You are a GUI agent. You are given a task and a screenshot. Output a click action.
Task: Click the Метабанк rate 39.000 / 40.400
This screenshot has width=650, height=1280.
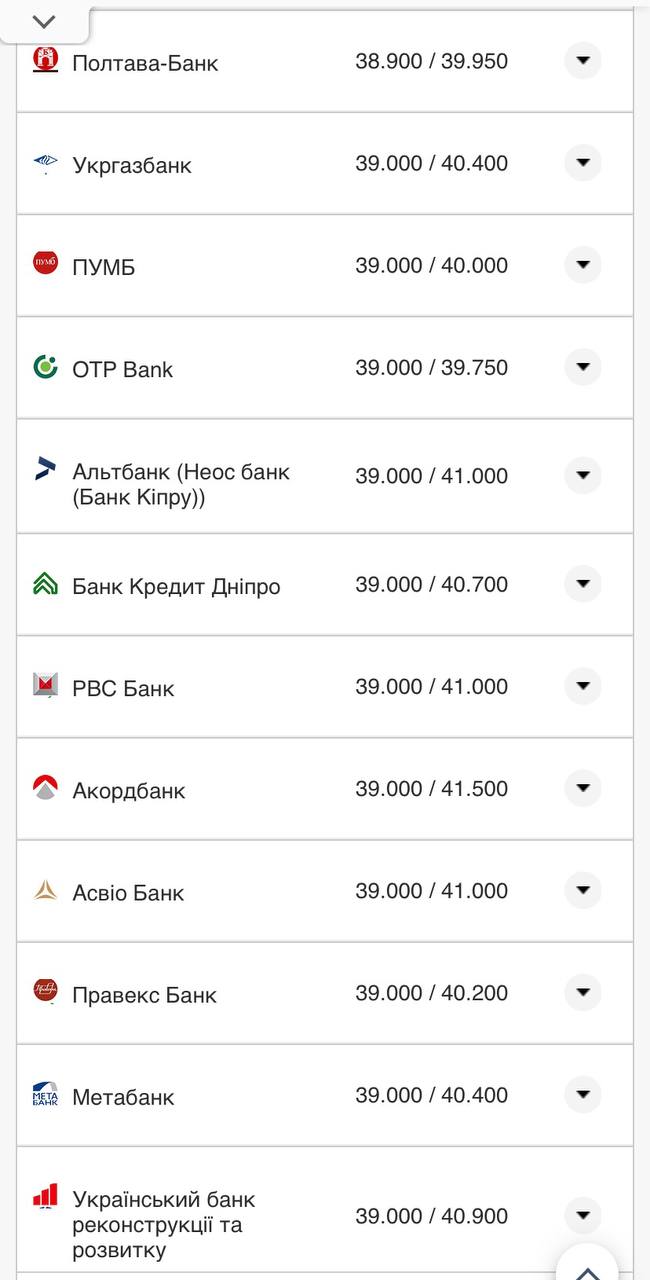coord(431,1095)
